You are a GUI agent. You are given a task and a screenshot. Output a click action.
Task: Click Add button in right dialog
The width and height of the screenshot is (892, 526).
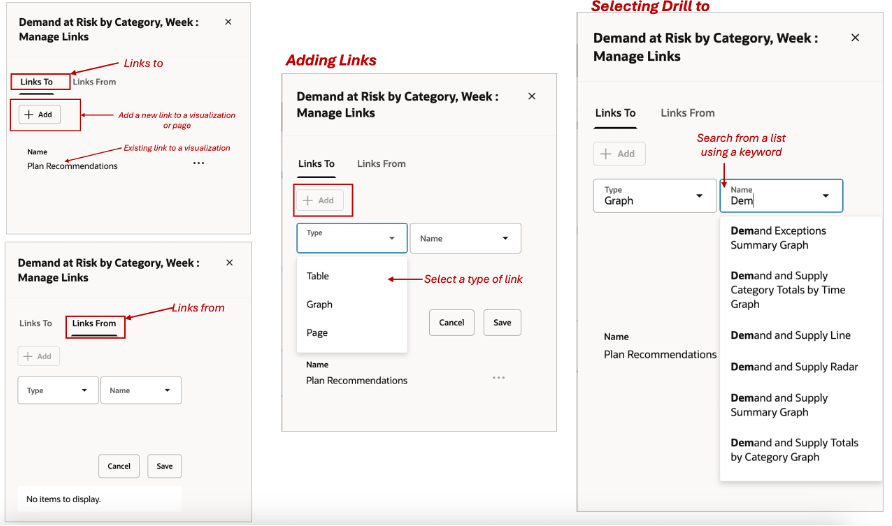pos(619,154)
